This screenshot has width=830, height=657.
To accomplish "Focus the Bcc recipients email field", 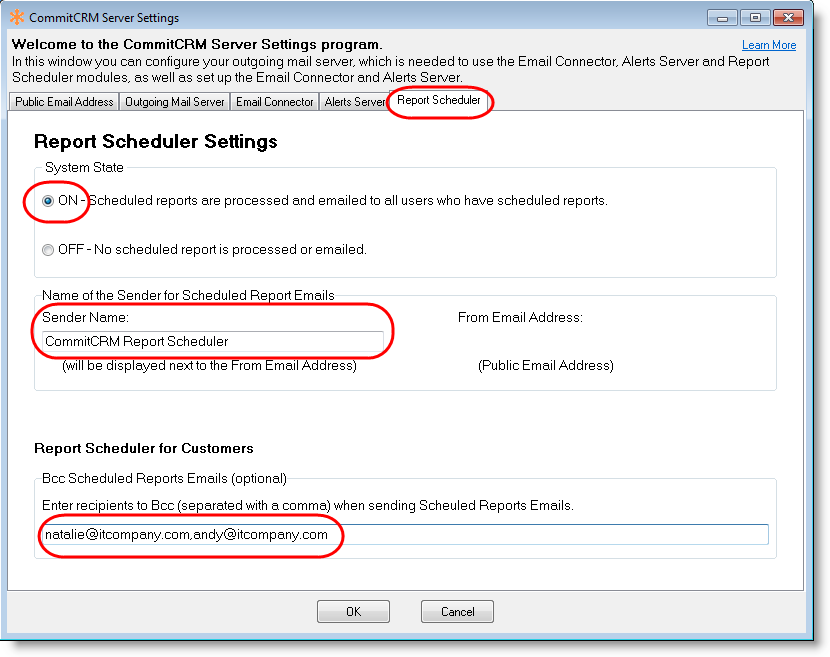I will point(405,535).
